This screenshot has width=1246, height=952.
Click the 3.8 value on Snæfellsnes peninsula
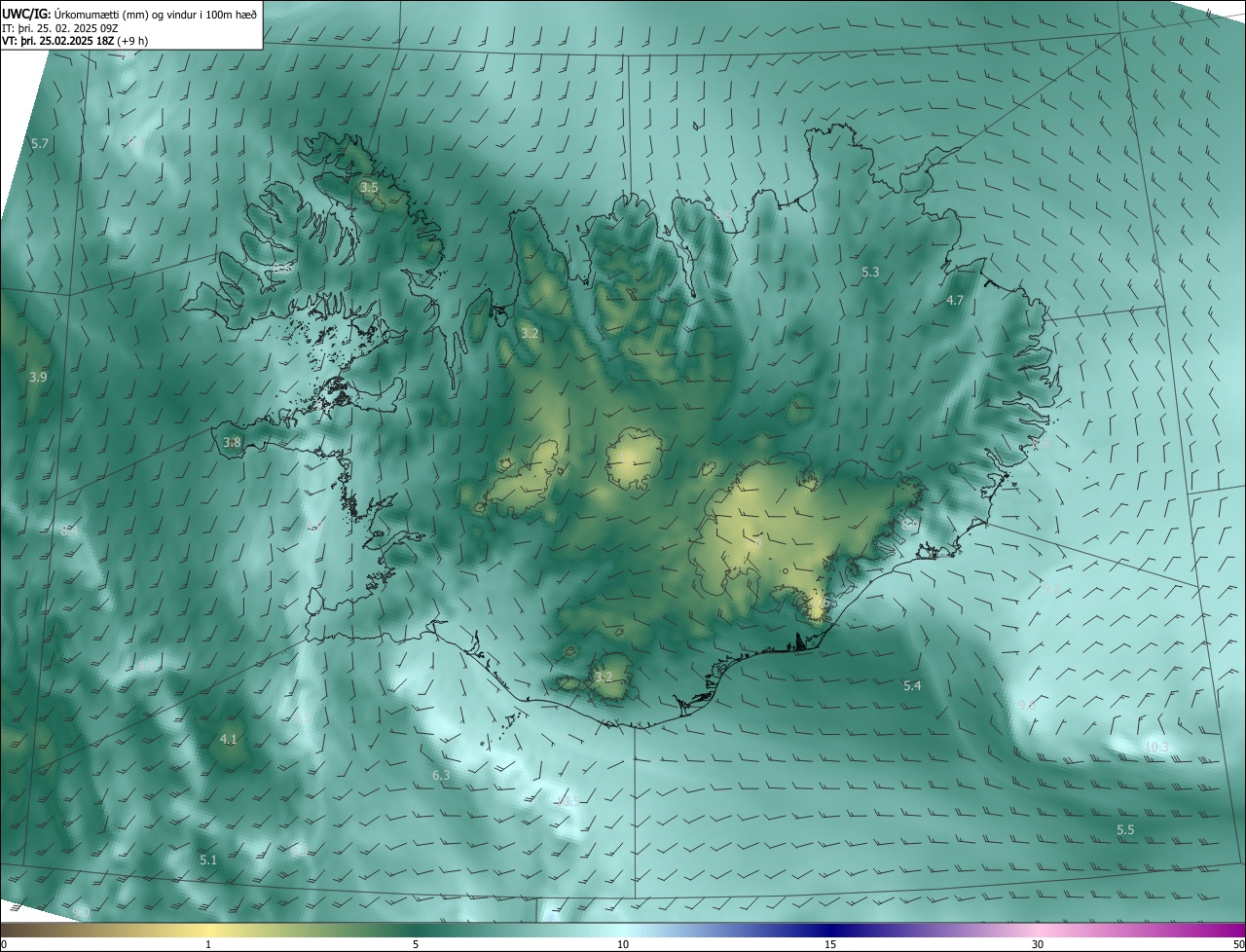point(232,442)
